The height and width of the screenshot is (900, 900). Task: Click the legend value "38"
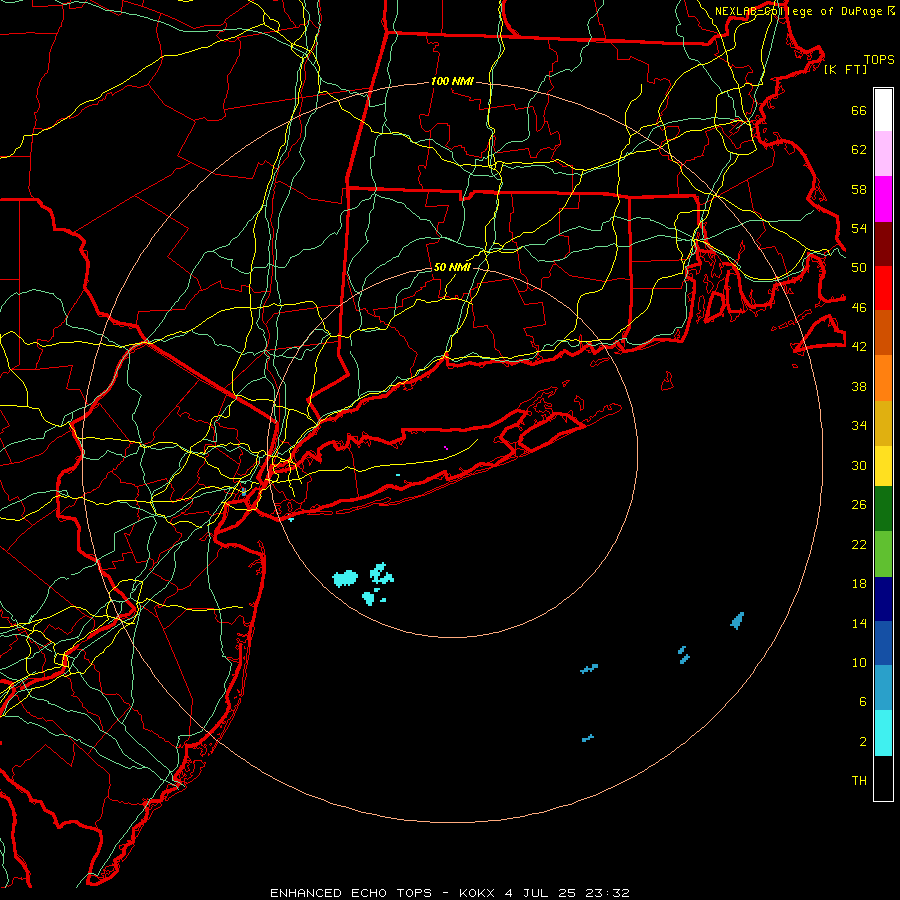pos(859,386)
